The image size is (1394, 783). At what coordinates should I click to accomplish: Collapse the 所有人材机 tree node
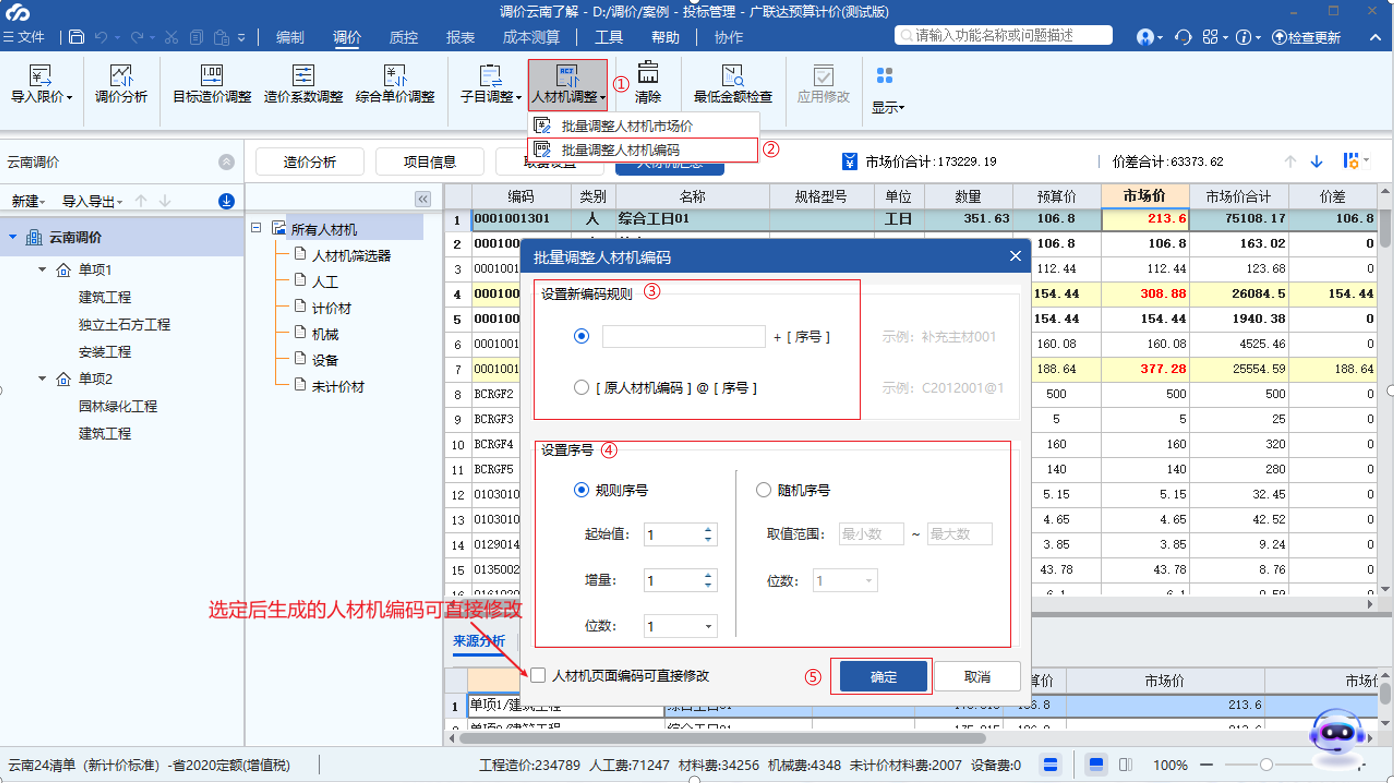click(257, 228)
